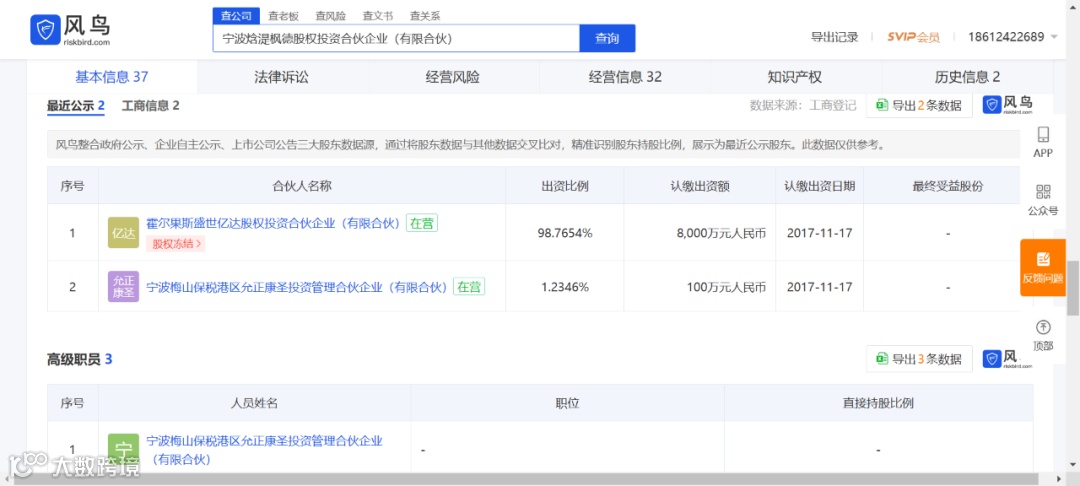Click the 在营 status tag in row 2
This screenshot has width=1080, height=486.
(469, 287)
